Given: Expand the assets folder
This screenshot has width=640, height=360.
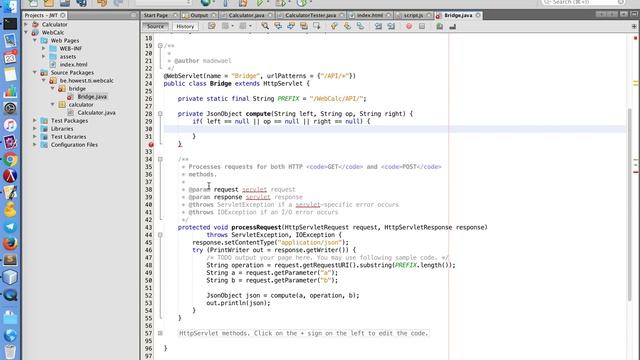Looking at the screenshot, I should coord(44,56).
